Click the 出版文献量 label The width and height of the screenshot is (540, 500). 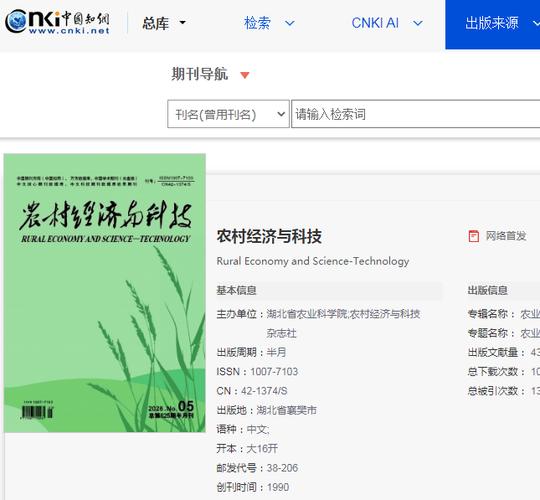[x=496, y=352]
